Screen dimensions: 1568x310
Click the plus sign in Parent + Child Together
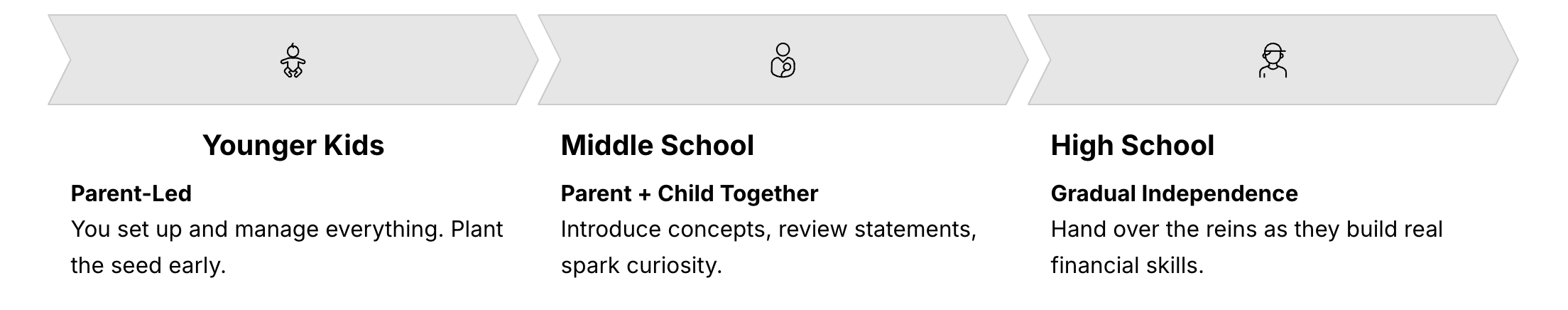click(644, 194)
